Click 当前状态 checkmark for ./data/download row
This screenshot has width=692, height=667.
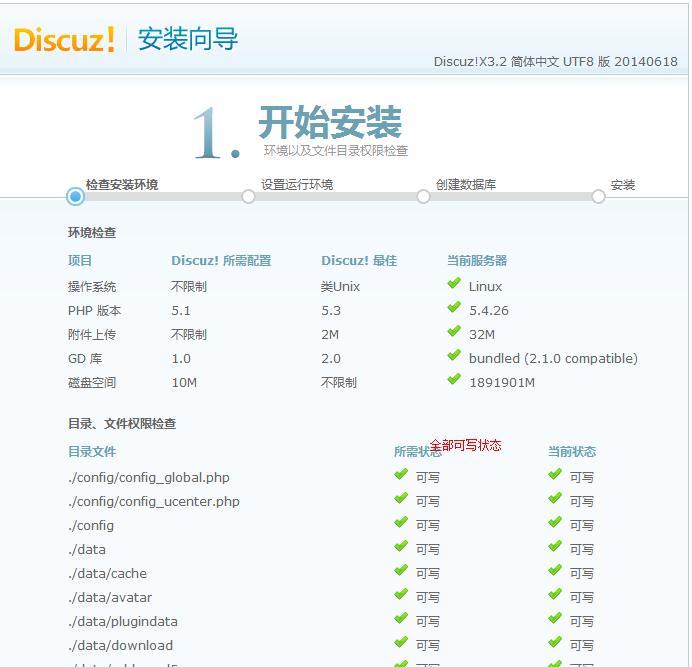tap(555, 642)
